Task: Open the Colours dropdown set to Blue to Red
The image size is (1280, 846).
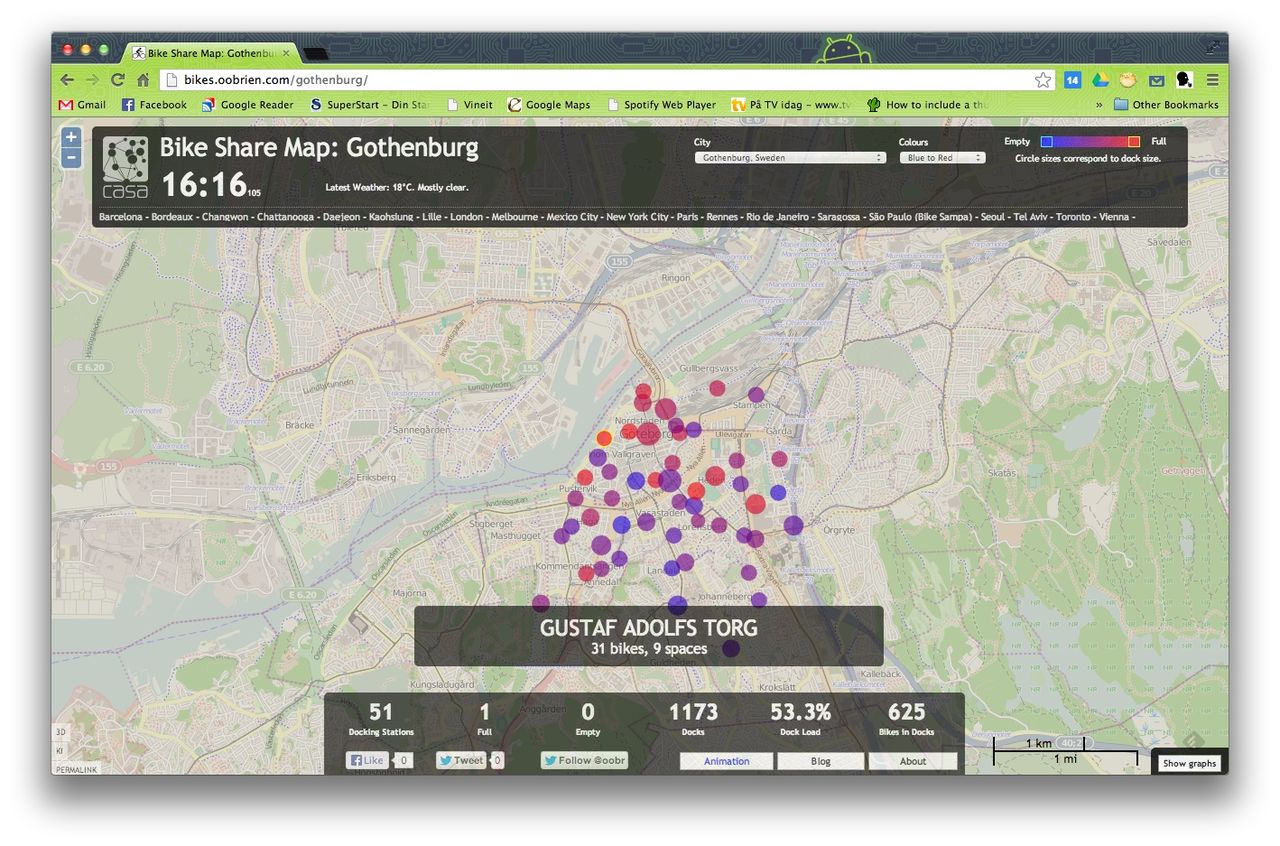Action: coord(942,158)
